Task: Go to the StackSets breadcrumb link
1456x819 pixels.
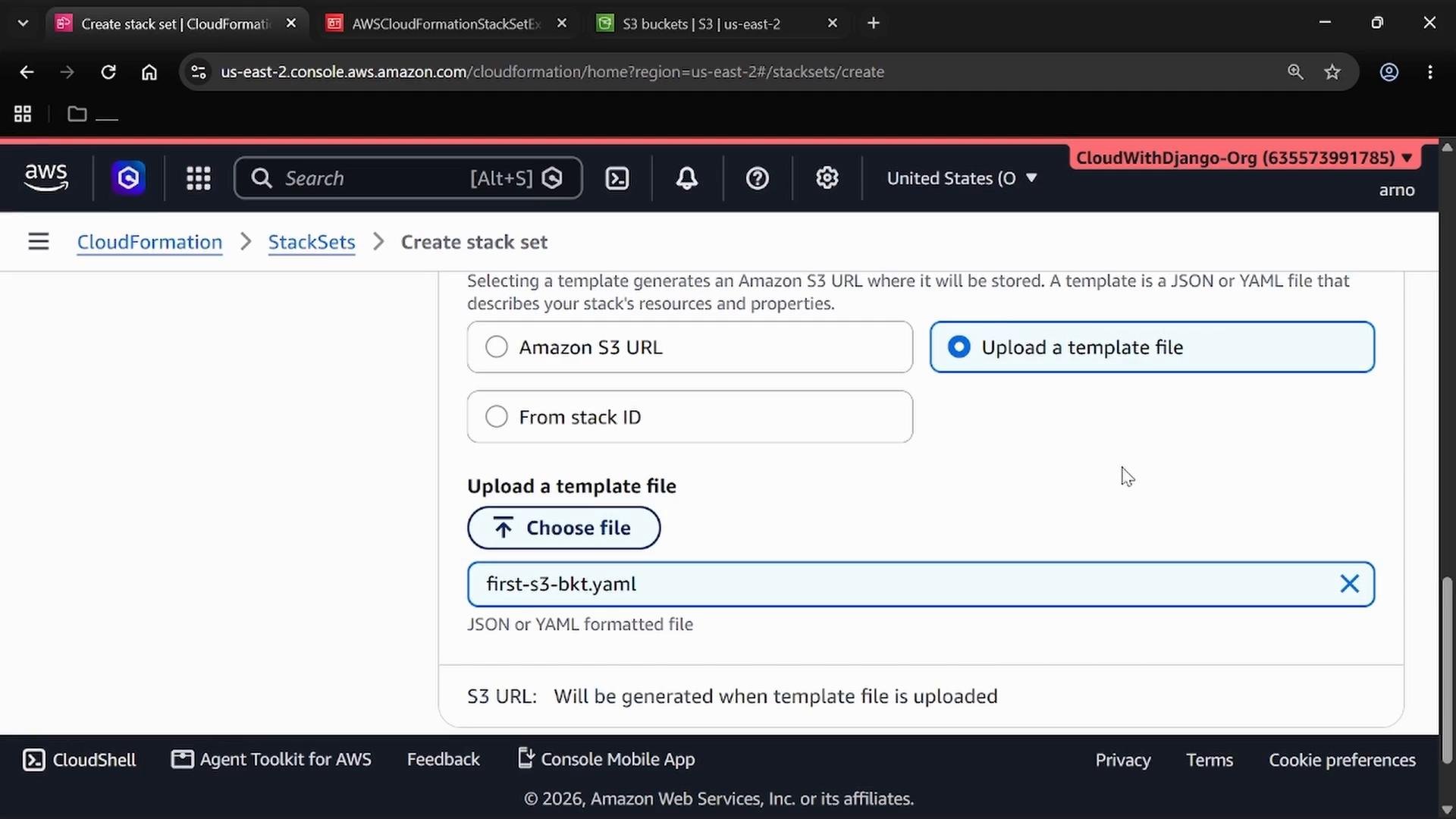Action: [x=312, y=242]
